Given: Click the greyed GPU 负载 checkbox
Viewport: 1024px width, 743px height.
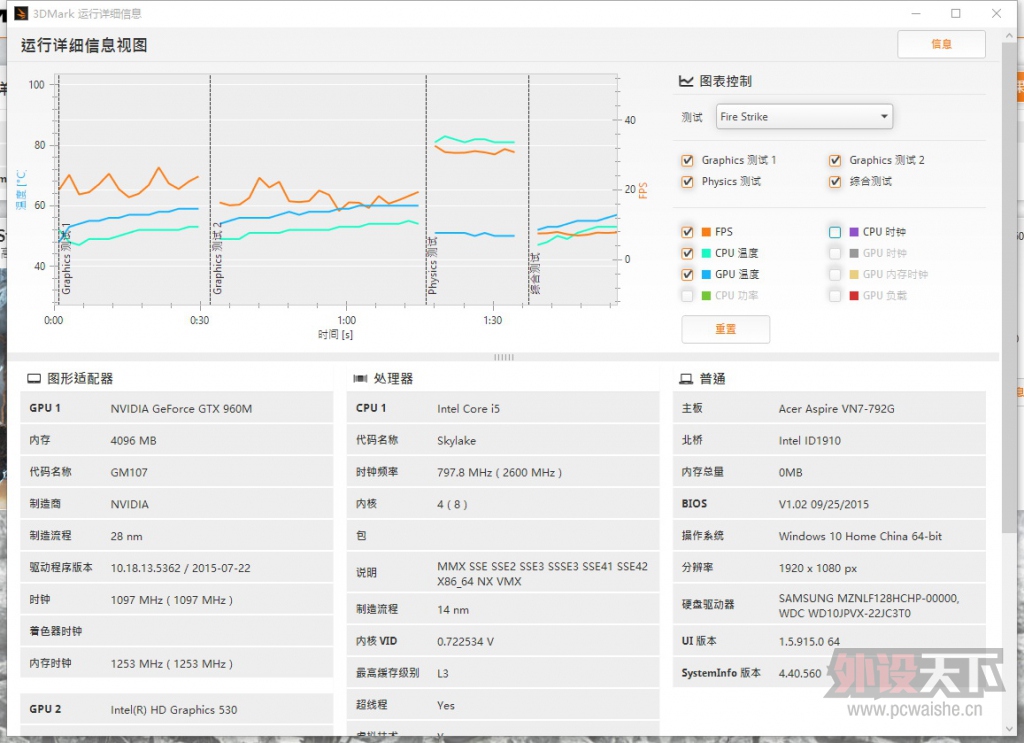Looking at the screenshot, I should [835, 296].
